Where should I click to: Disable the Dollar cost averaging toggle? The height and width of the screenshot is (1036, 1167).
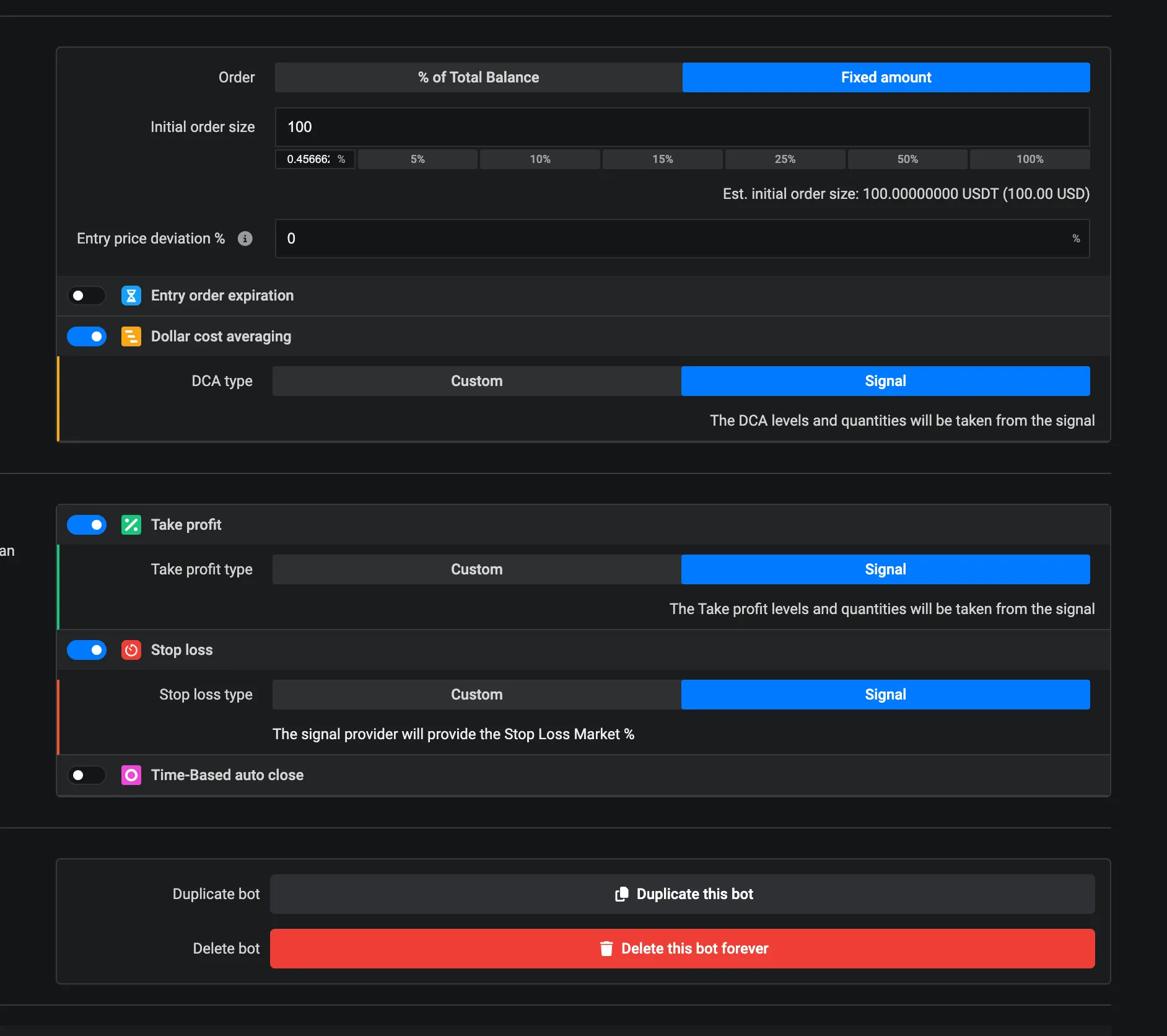[x=87, y=336]
